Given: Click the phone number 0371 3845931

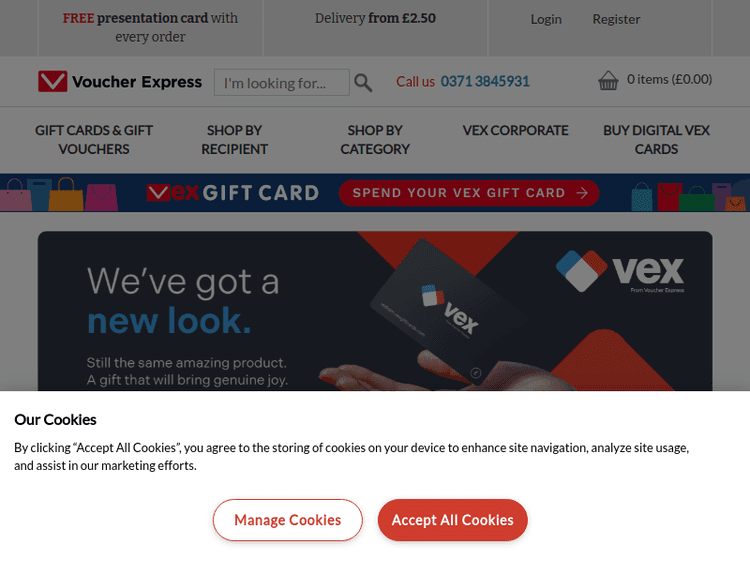Looking at the screenshot, I should (x=485, y=81).
